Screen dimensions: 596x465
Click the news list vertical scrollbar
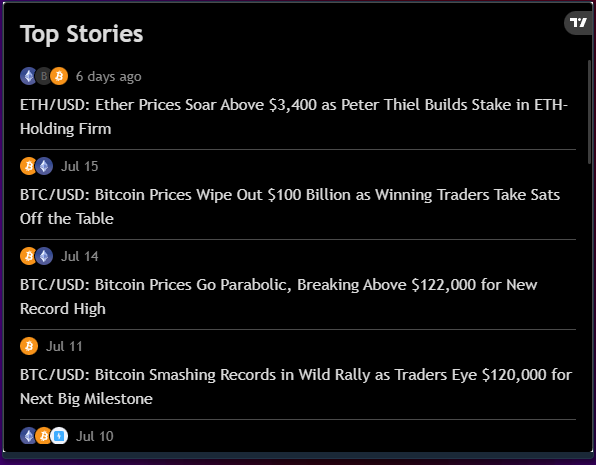pos(590,112)
